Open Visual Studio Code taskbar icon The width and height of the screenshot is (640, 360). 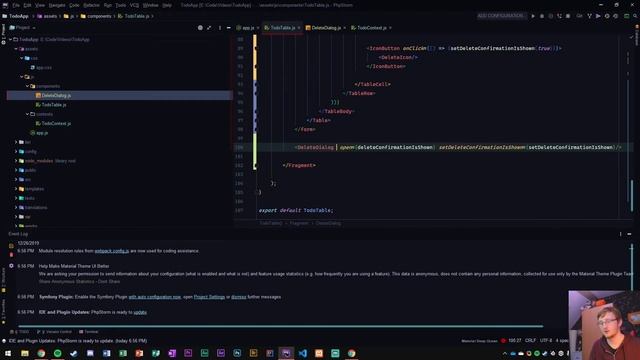click(x=302, y=353)
